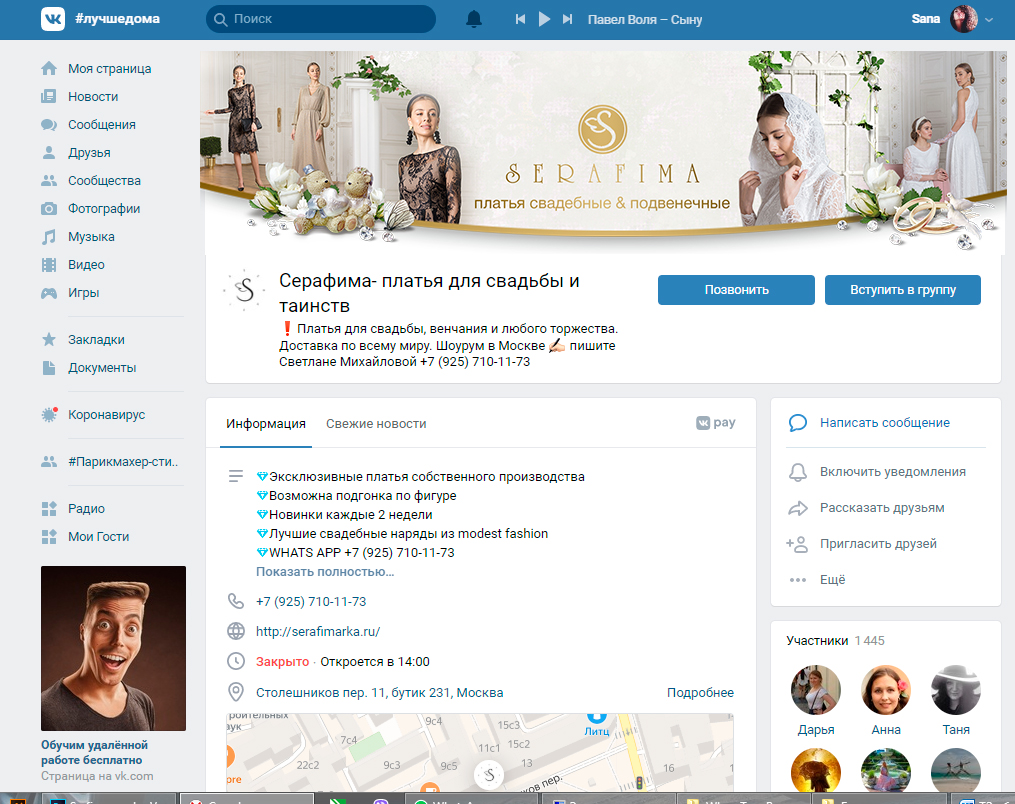
Task: Click the Serafima group avatar logo
Action: point(244,290)
